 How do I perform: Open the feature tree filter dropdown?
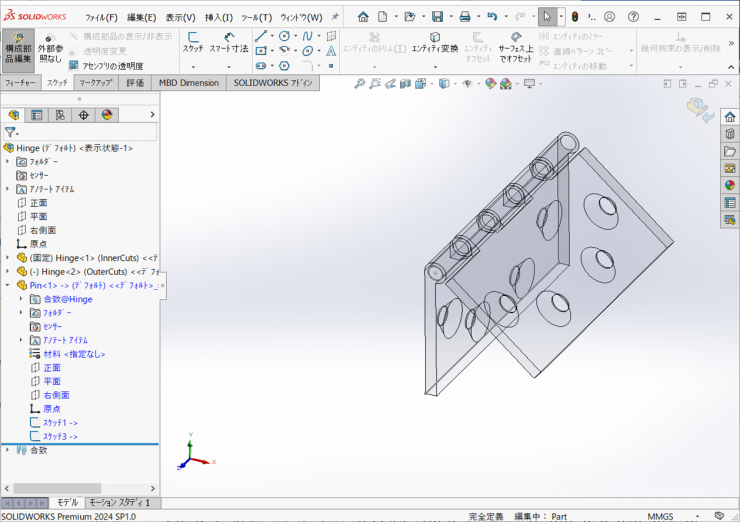pos(11,132)
